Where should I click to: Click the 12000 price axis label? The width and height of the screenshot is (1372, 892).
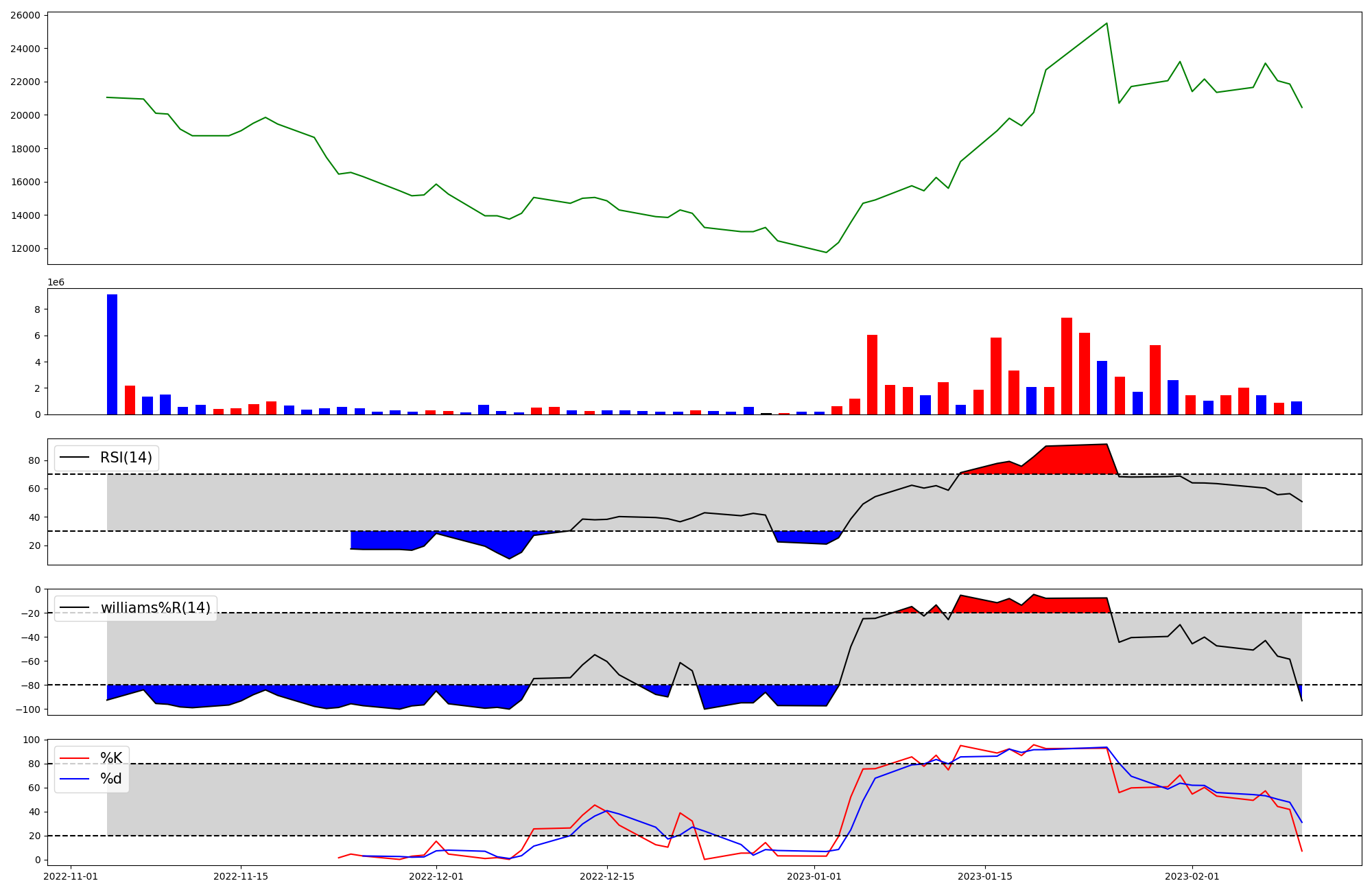[25, 248]
